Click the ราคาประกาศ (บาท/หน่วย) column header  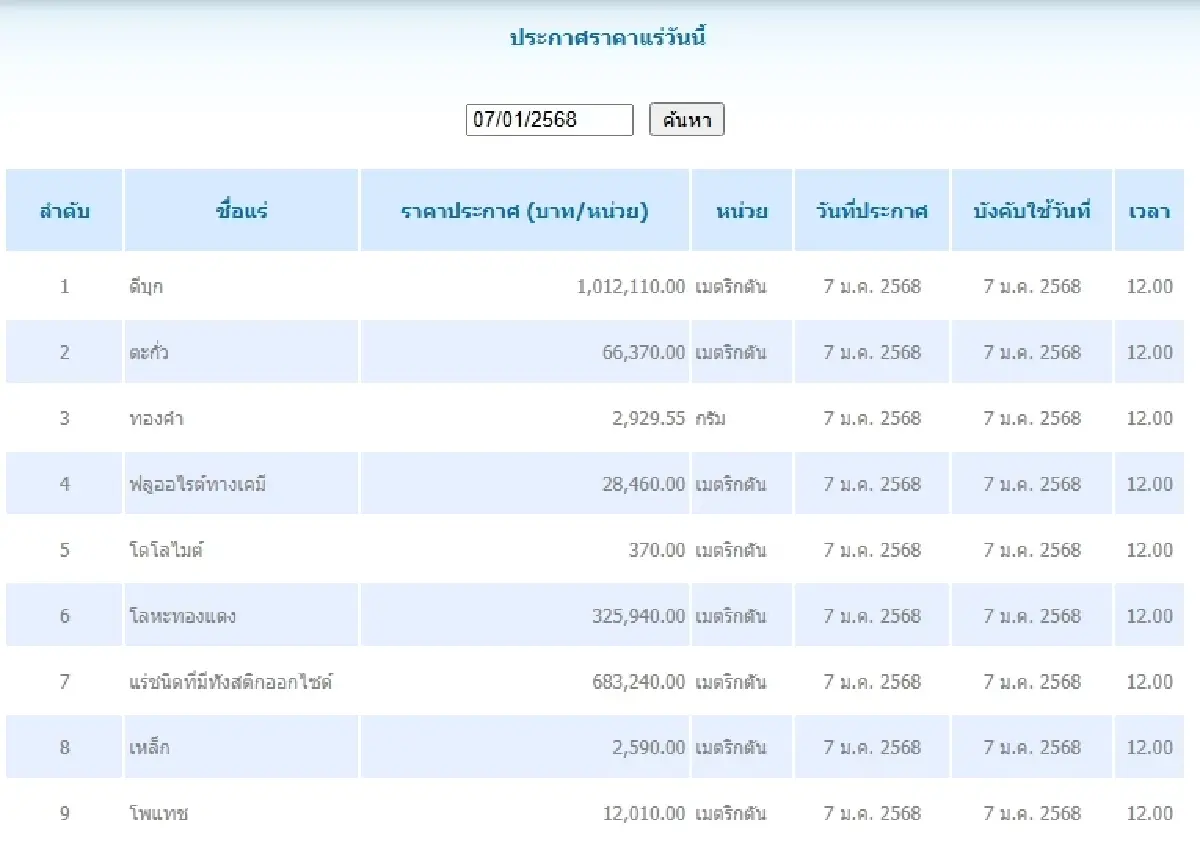pyautogui.click(x=525, y=211)
